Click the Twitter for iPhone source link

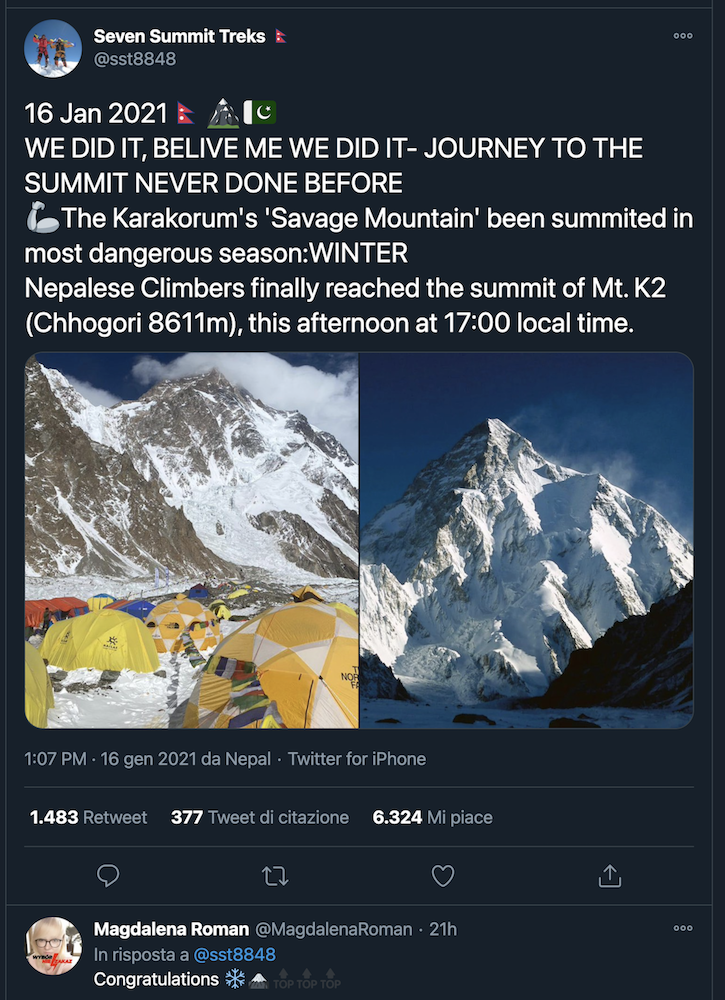356,759
